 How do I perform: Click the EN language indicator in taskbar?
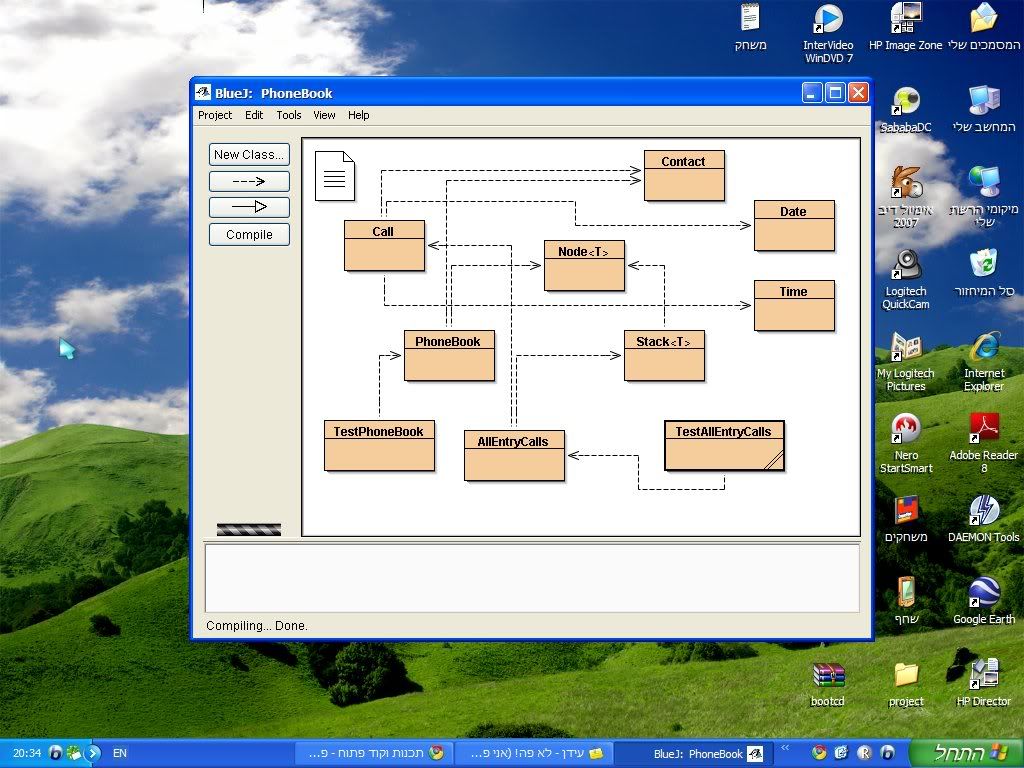(x=120, y=753)
